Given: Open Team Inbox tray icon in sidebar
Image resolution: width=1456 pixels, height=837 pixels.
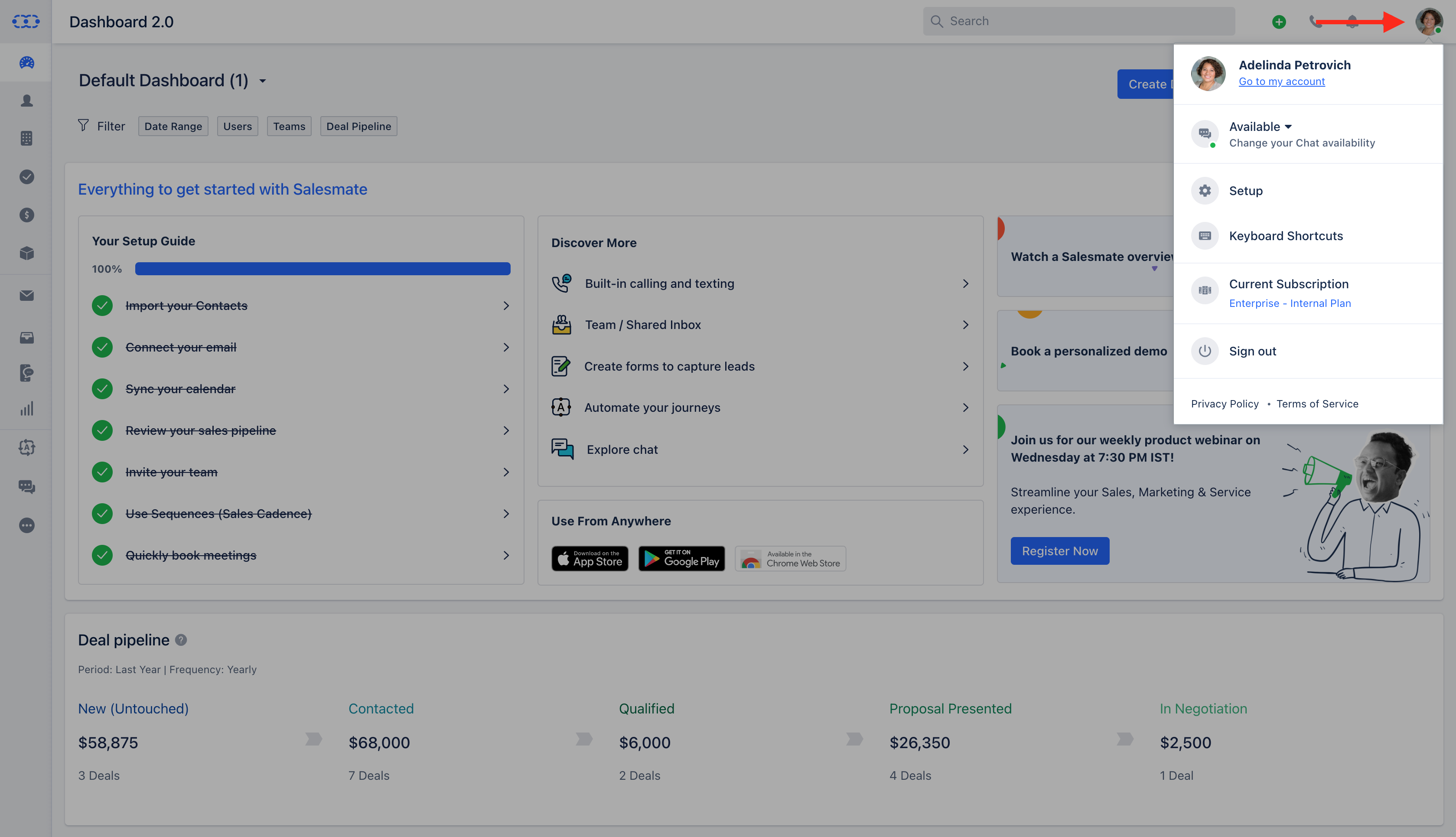Looking at the screenshot, I should click(x=26, y=338).
